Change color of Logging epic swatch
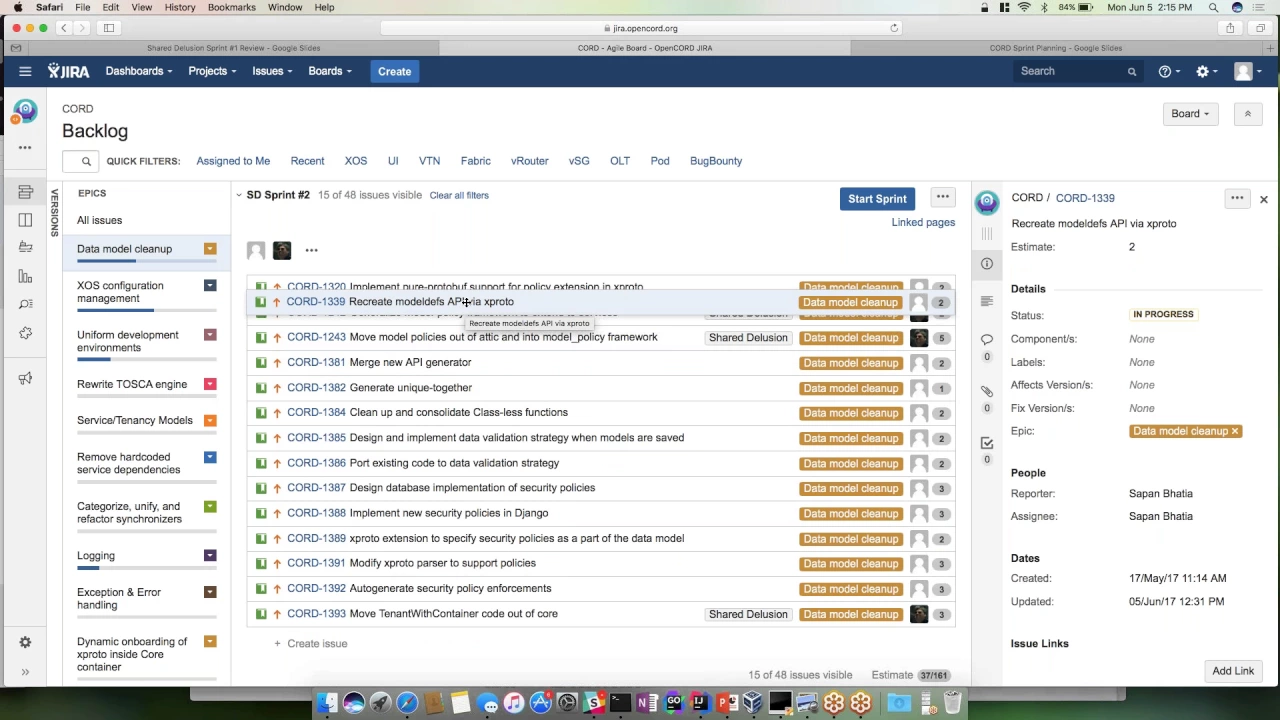Viewport: 1280px width, 720px height. point(210,555)
